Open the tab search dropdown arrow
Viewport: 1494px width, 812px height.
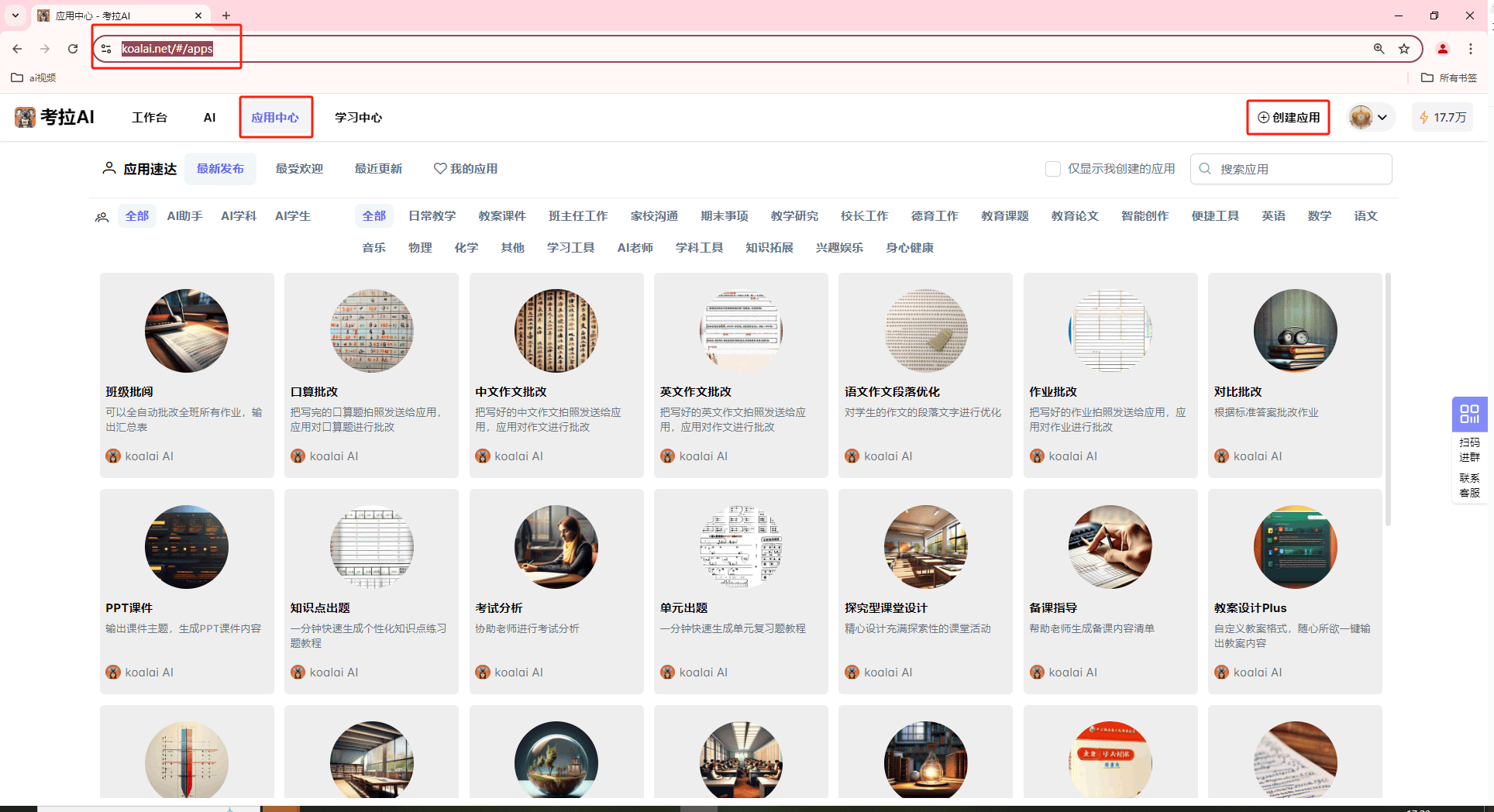coord(15,15)
